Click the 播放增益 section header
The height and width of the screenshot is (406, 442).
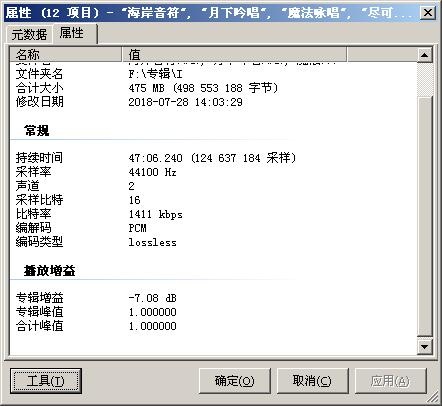coord(49,271)
